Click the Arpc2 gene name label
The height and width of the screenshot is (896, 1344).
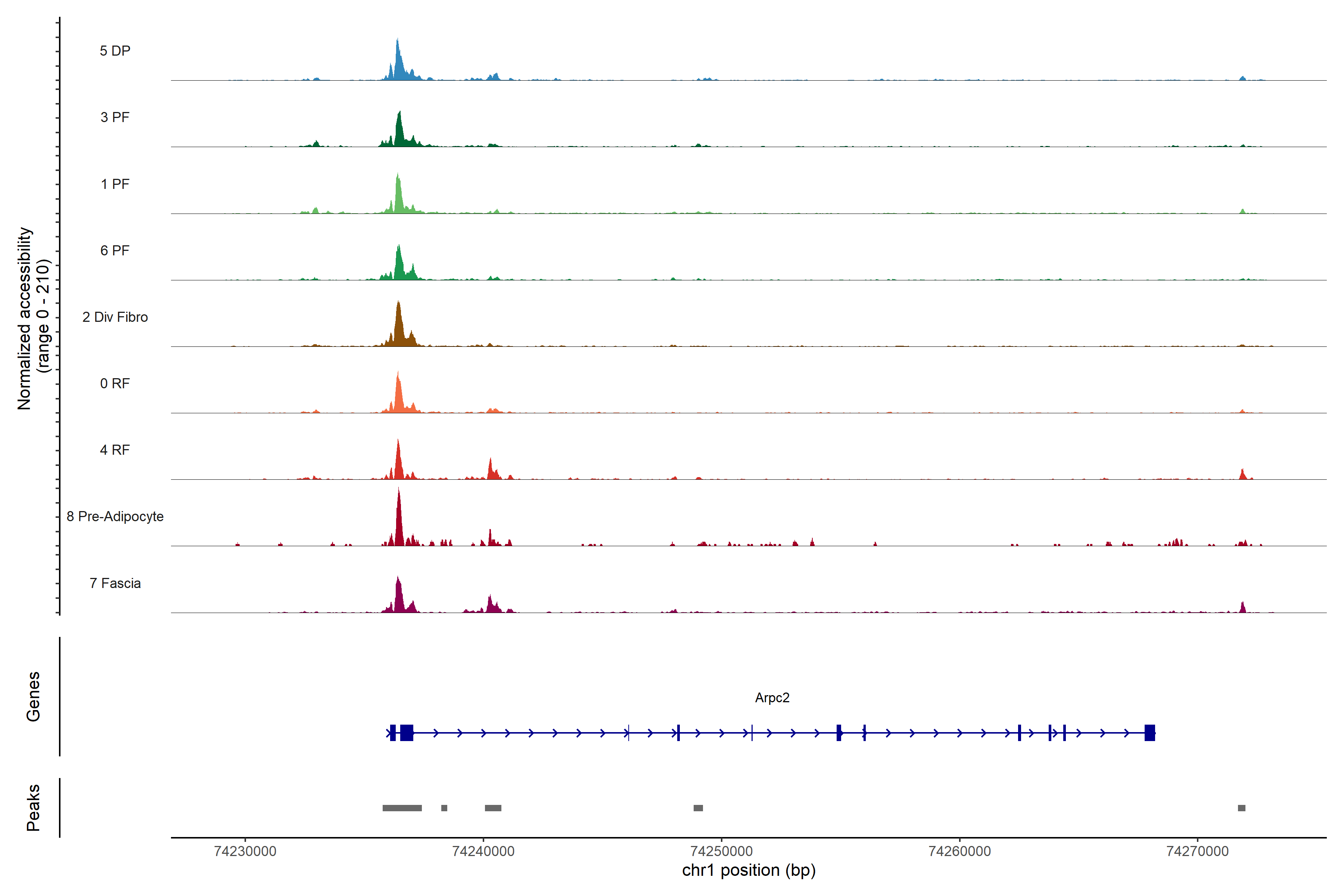coord(772,698)
